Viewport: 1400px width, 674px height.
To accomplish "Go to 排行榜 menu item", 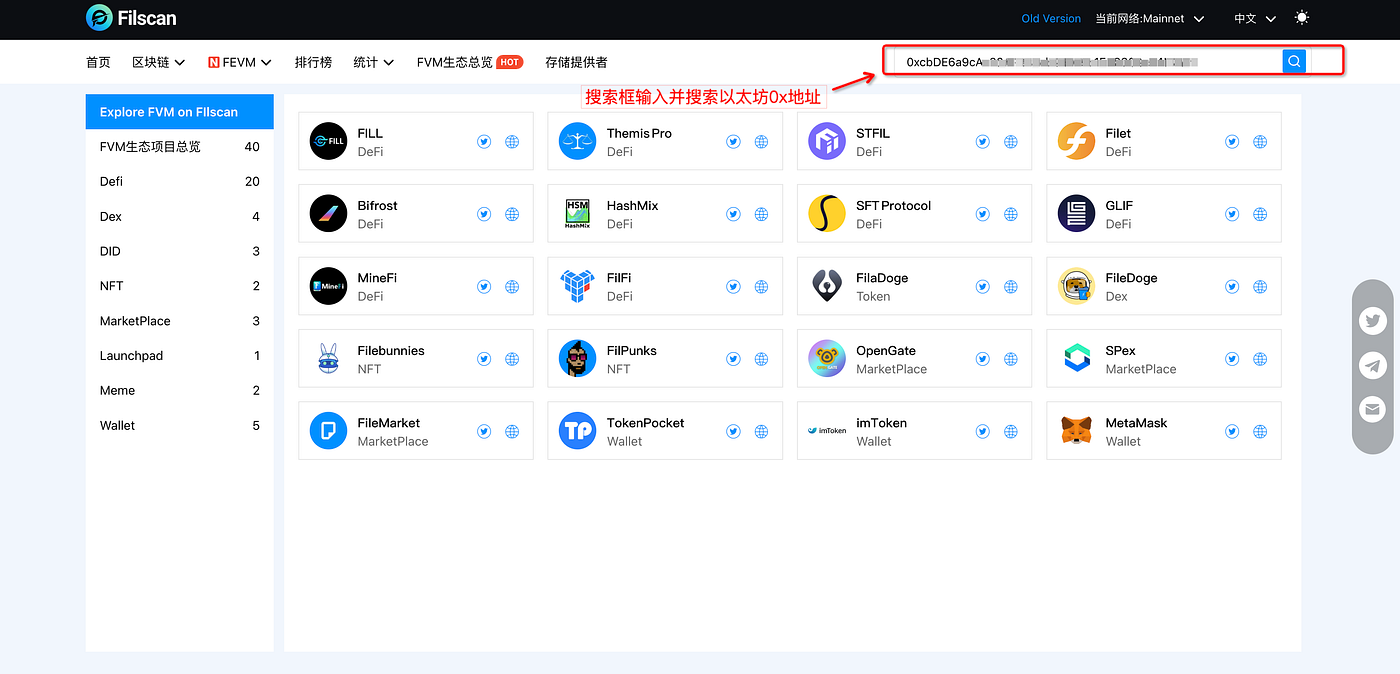I will pos(313,62).
